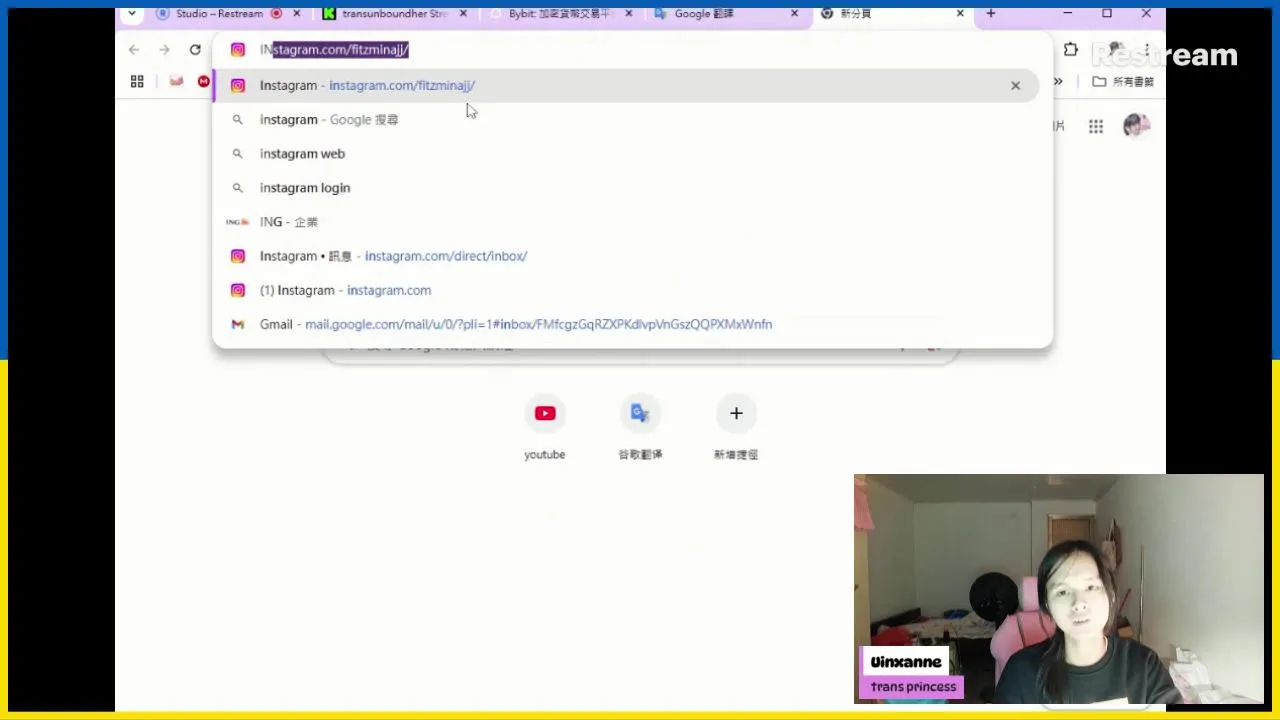Remove the fitzminajj suggestion with X
Screen dimensions: 1280x720
(x=1015, y=85)
